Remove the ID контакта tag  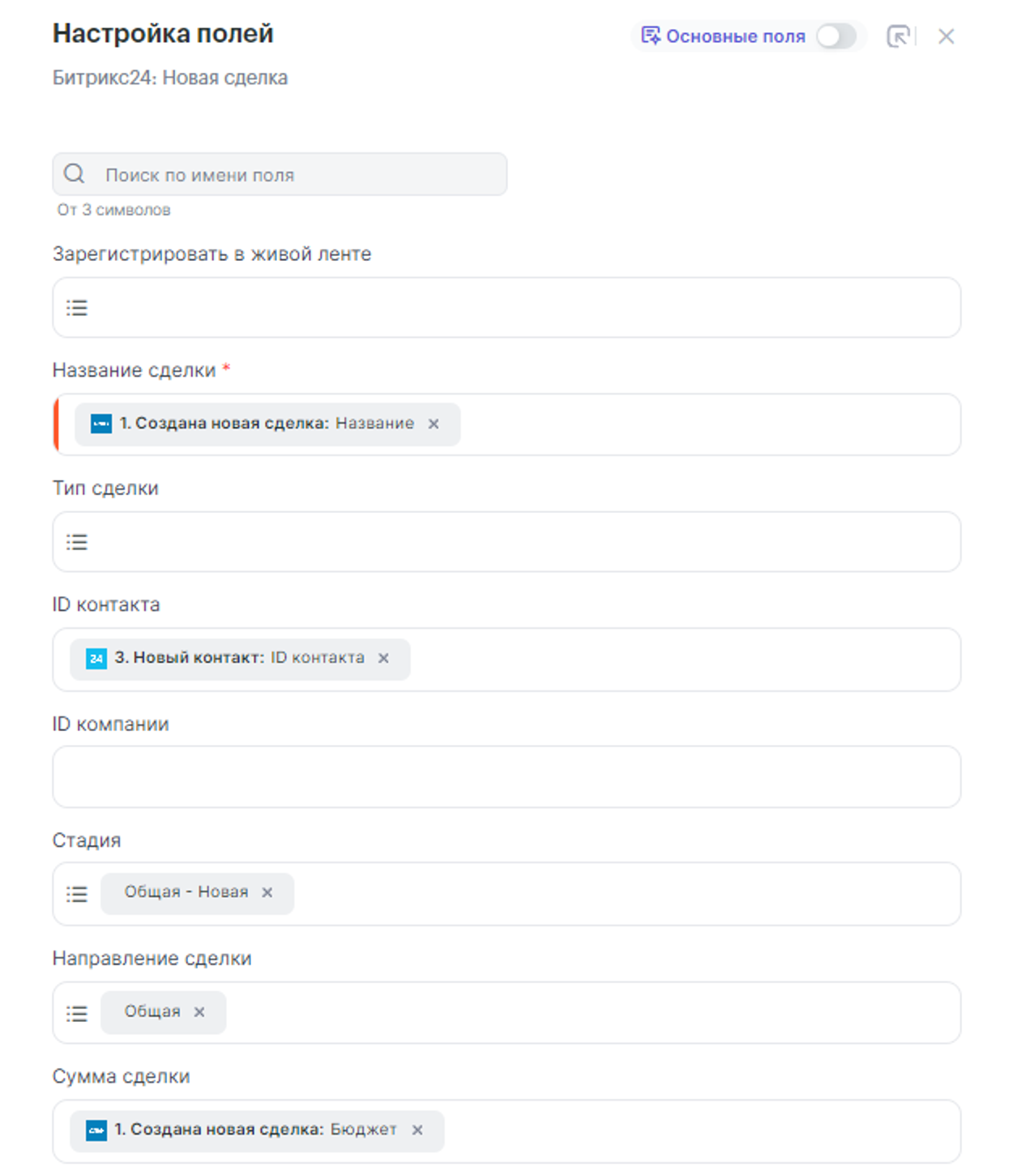383,658
